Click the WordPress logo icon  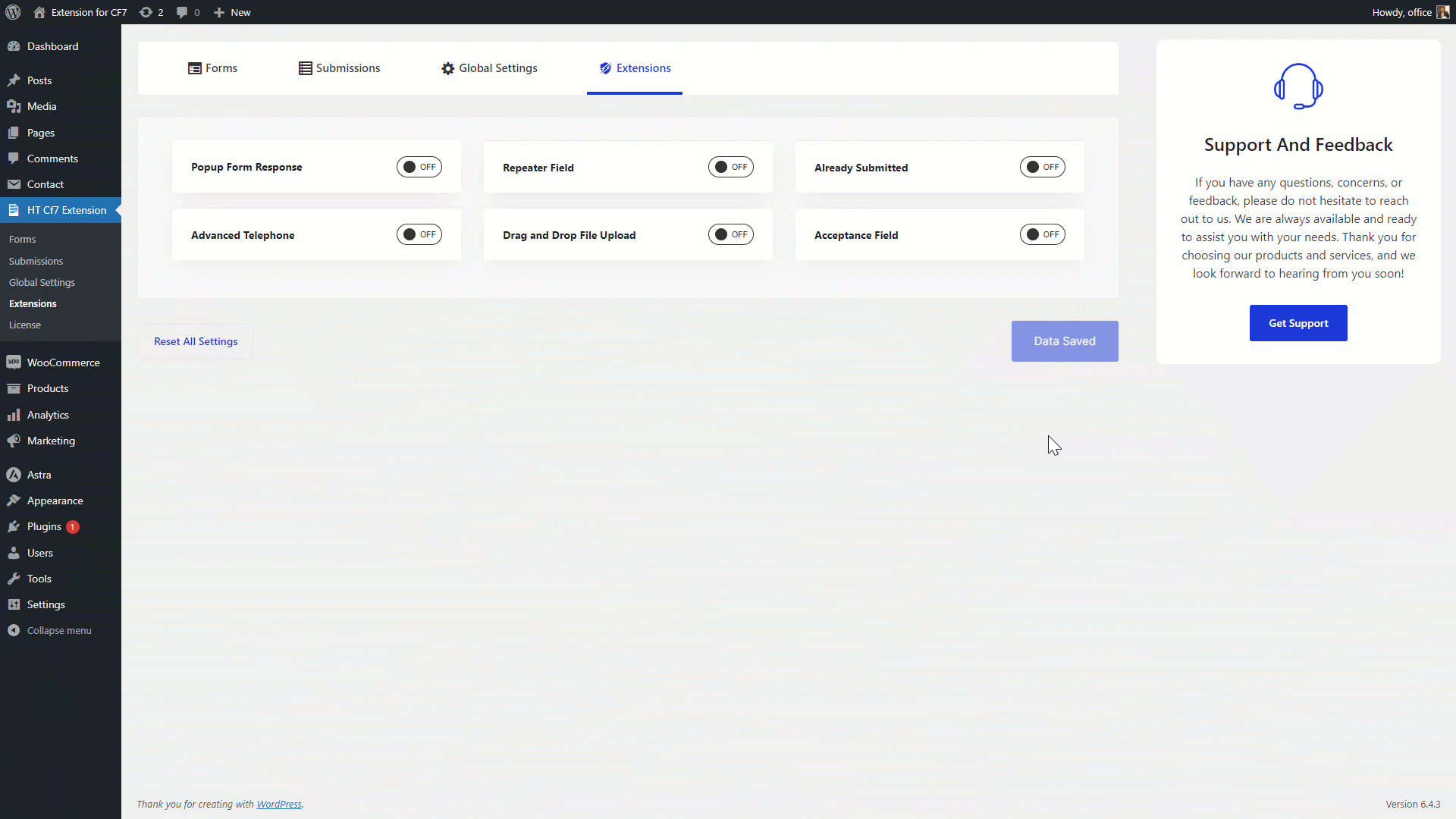[x=13, y=12]
